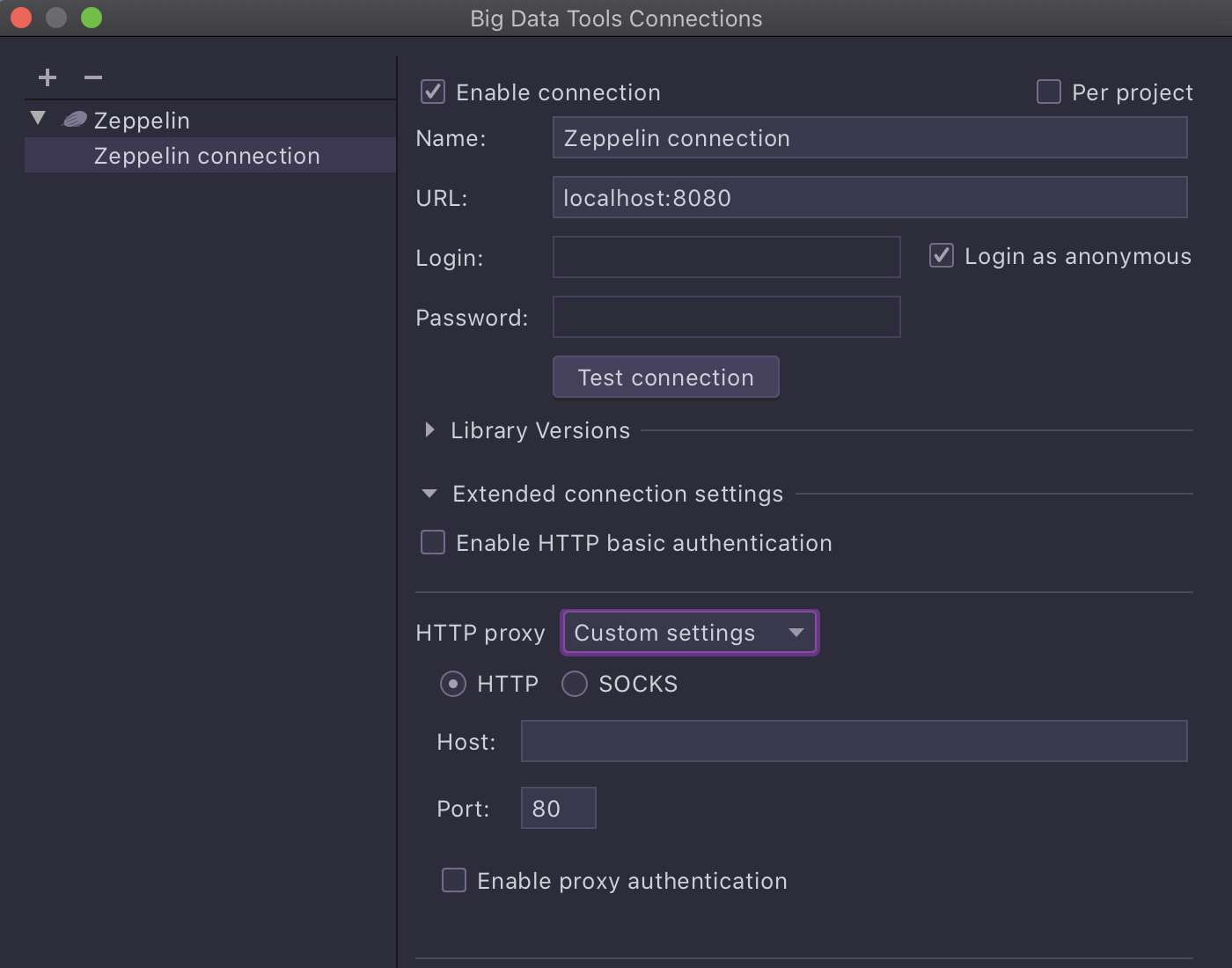Click the URL: field label
Image resolution: width=1232 pixels, height=968 pixels.
pos(442,198)
